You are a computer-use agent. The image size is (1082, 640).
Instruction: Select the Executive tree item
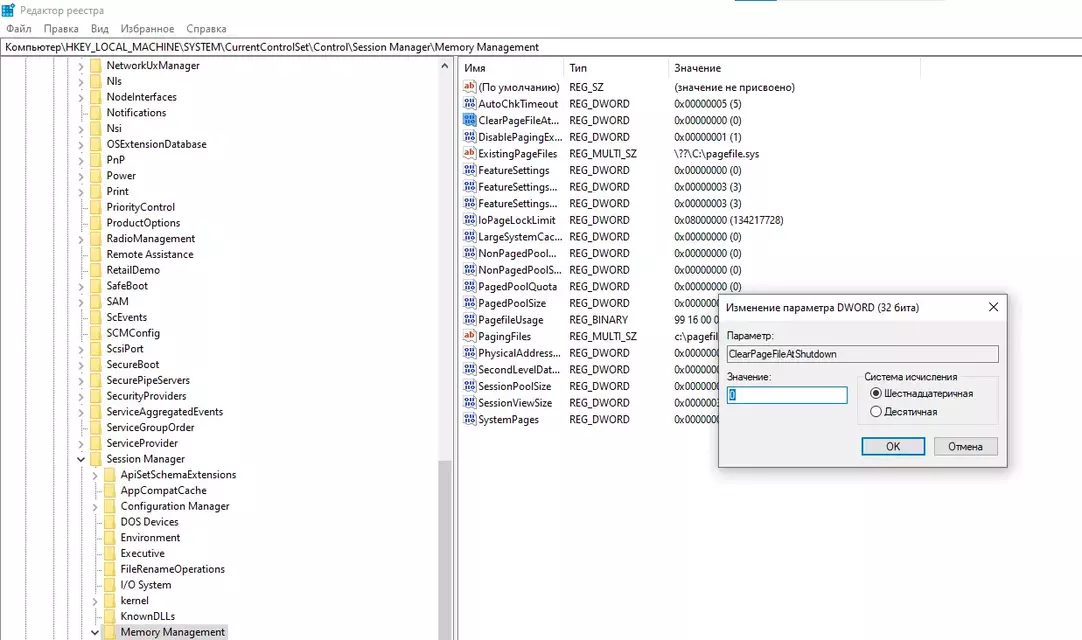pos(142,553)
